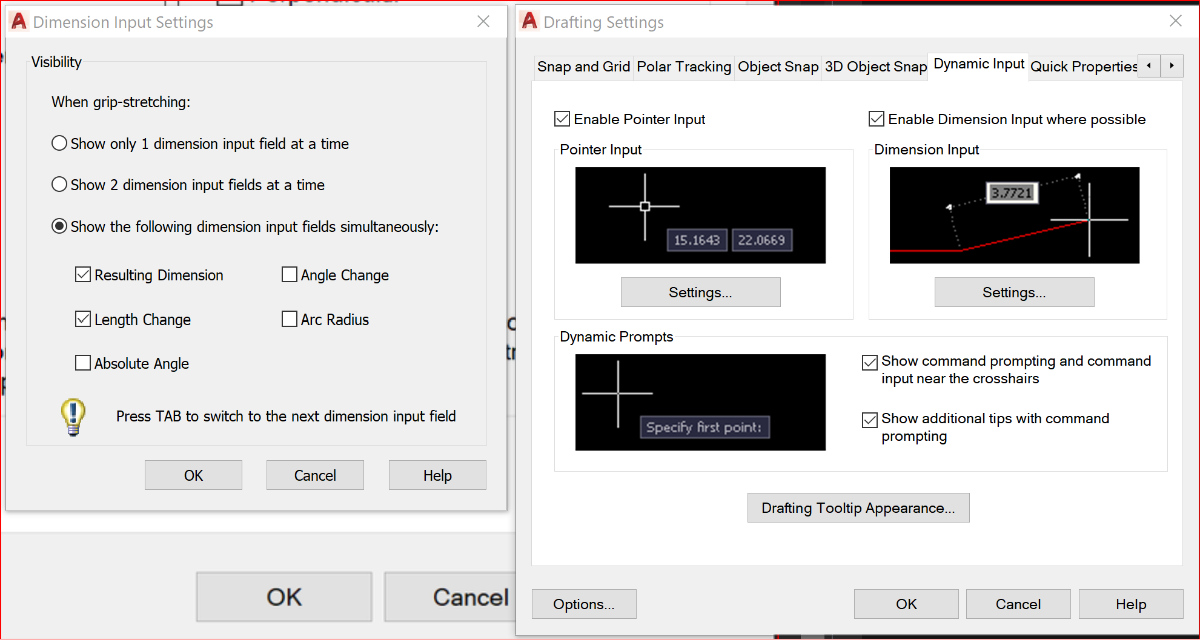Toggle the Resulting Dimension checkbox
The height and width of the screenshot is (640, 1200).
coord(83,275)
